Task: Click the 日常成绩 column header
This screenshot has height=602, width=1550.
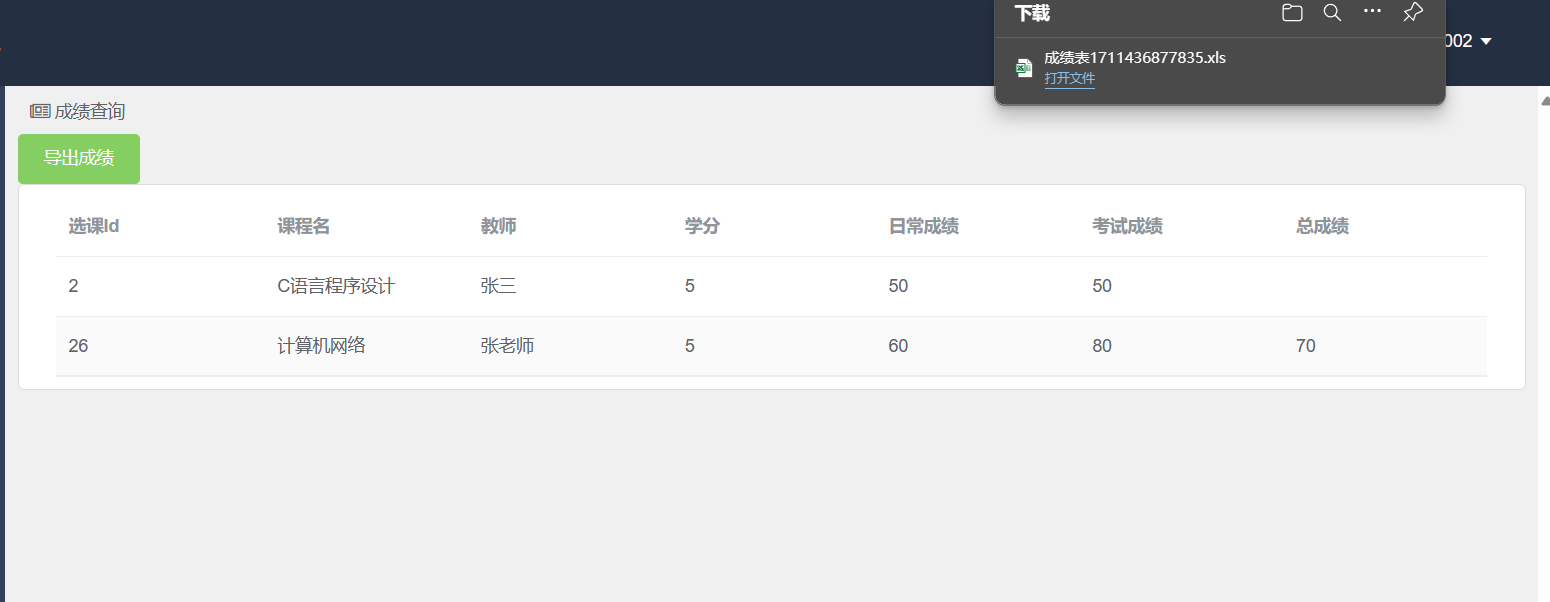Action: (923, 226)
